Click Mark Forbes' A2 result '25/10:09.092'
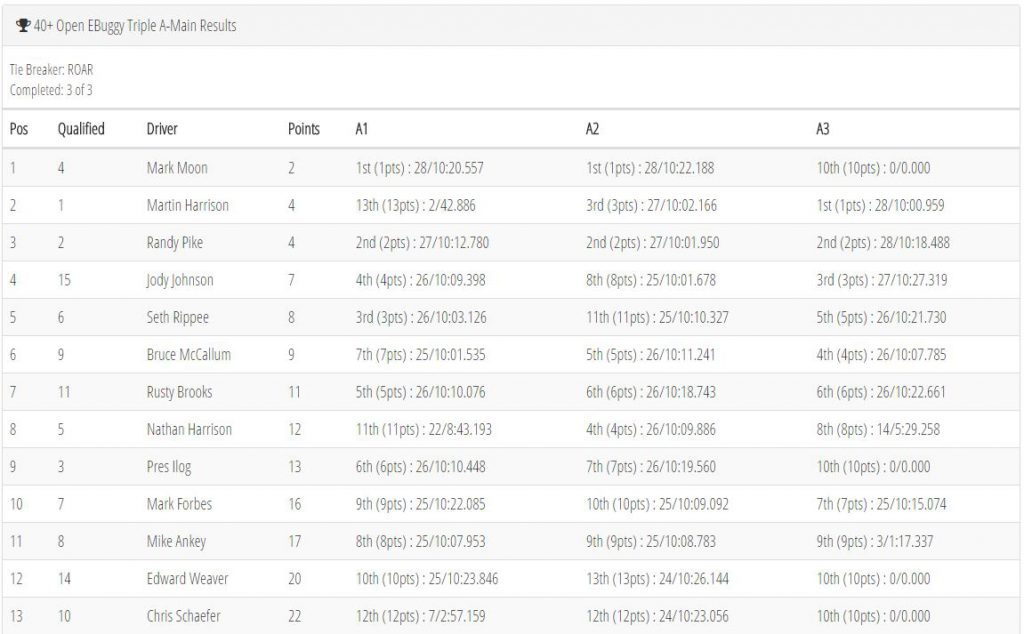The height and width of the screenshot is (634, 1024). (x=694, y=504)
